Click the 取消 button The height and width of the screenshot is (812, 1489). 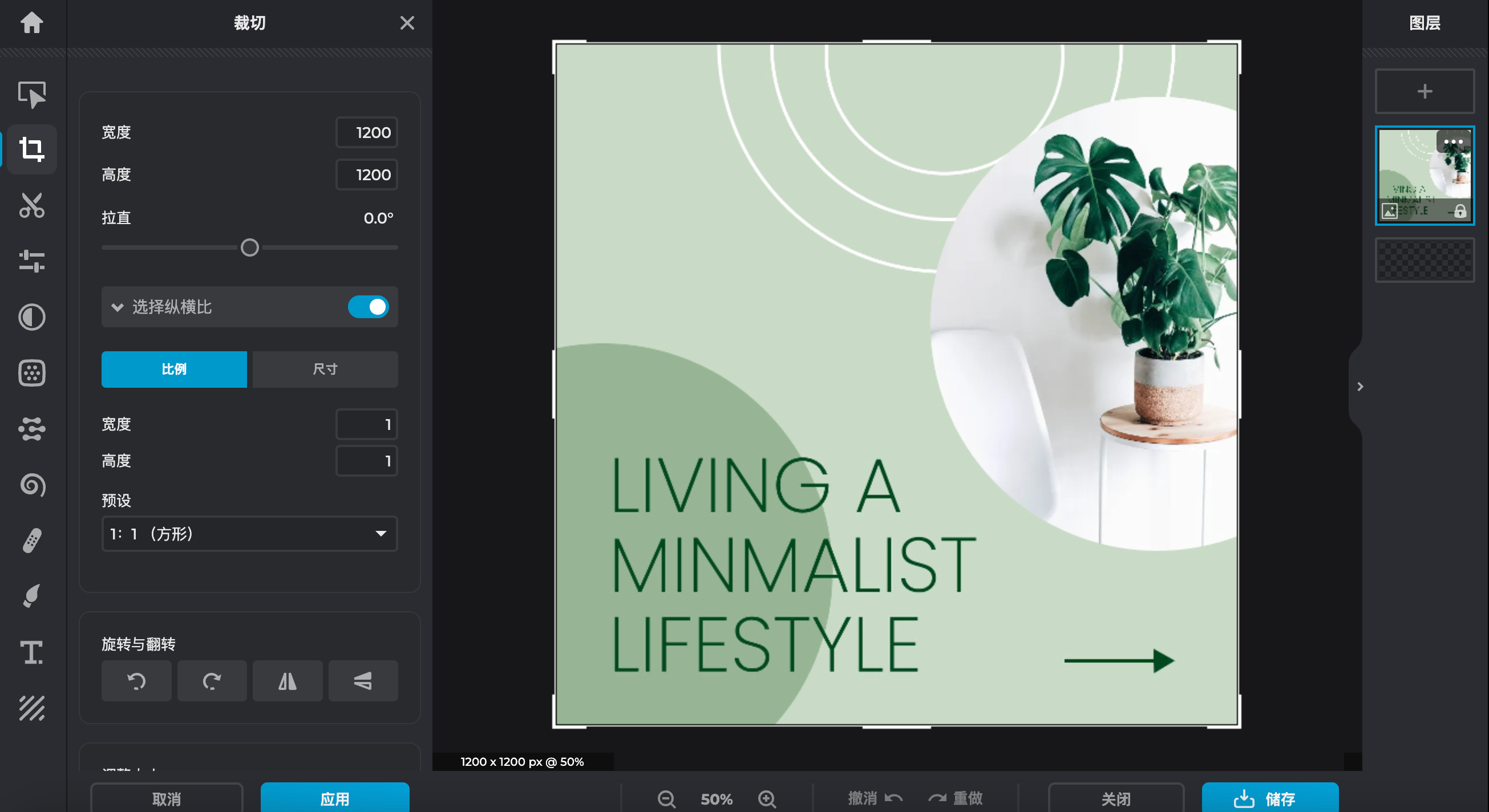point(167,799)
